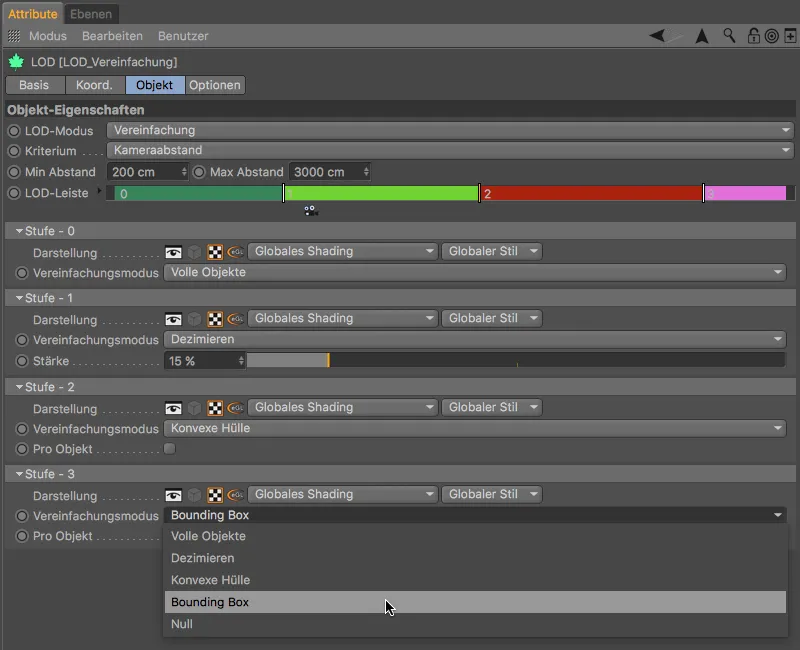Click the grid handle icon beside Modus
Viewport: 800px width, 650px height.
pyautogui.click(x=14, y=36)
